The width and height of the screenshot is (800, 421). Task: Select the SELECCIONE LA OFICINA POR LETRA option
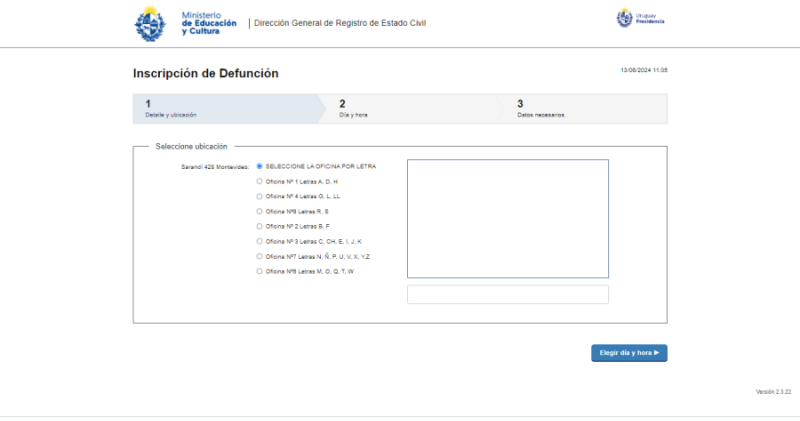260,166
